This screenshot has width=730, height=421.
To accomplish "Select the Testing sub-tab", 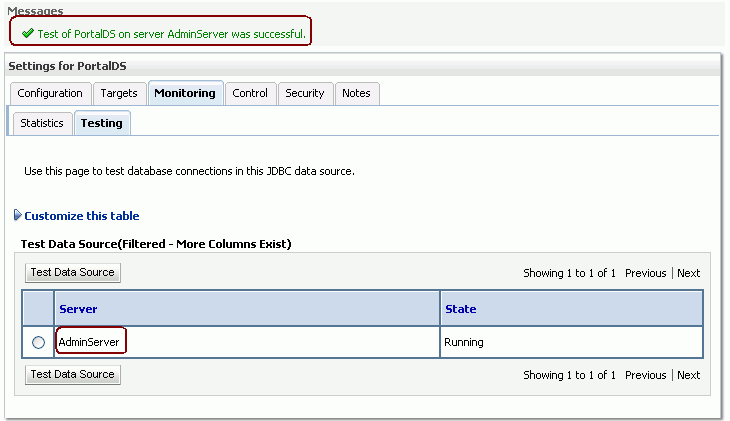I will 101,123.
